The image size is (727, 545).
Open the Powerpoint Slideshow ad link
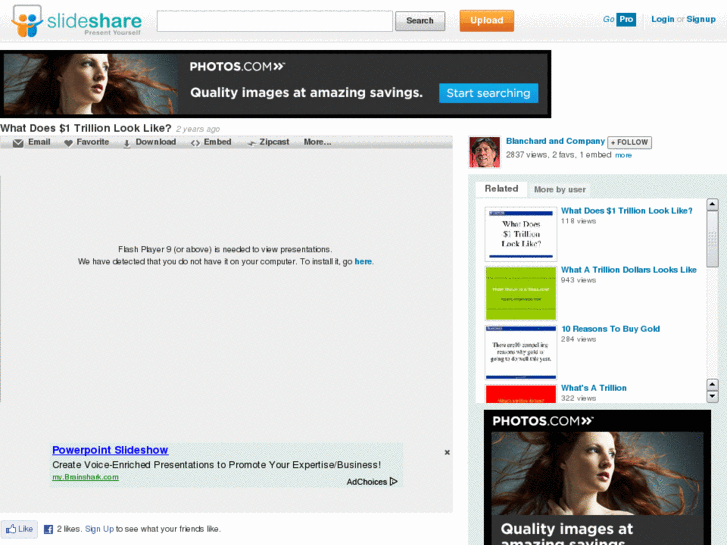pos(110,450)
